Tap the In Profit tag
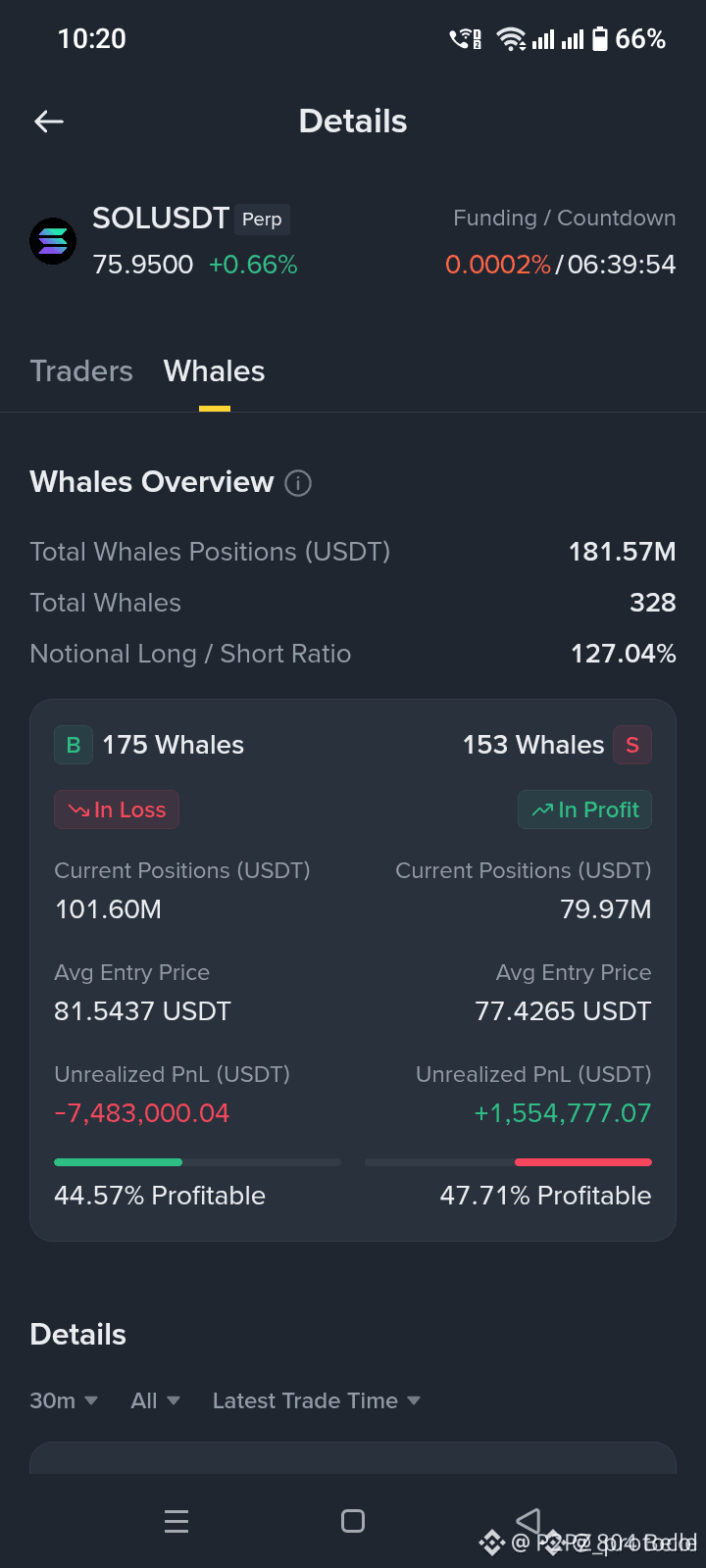Screen dimensions: 706x1568 [x=584, y=809]
